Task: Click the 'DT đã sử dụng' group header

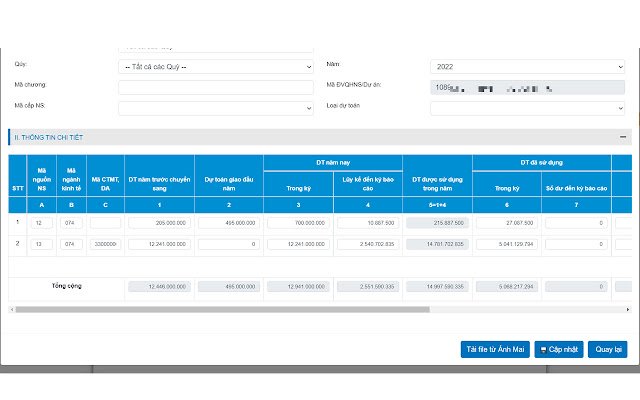Action: 542,162
